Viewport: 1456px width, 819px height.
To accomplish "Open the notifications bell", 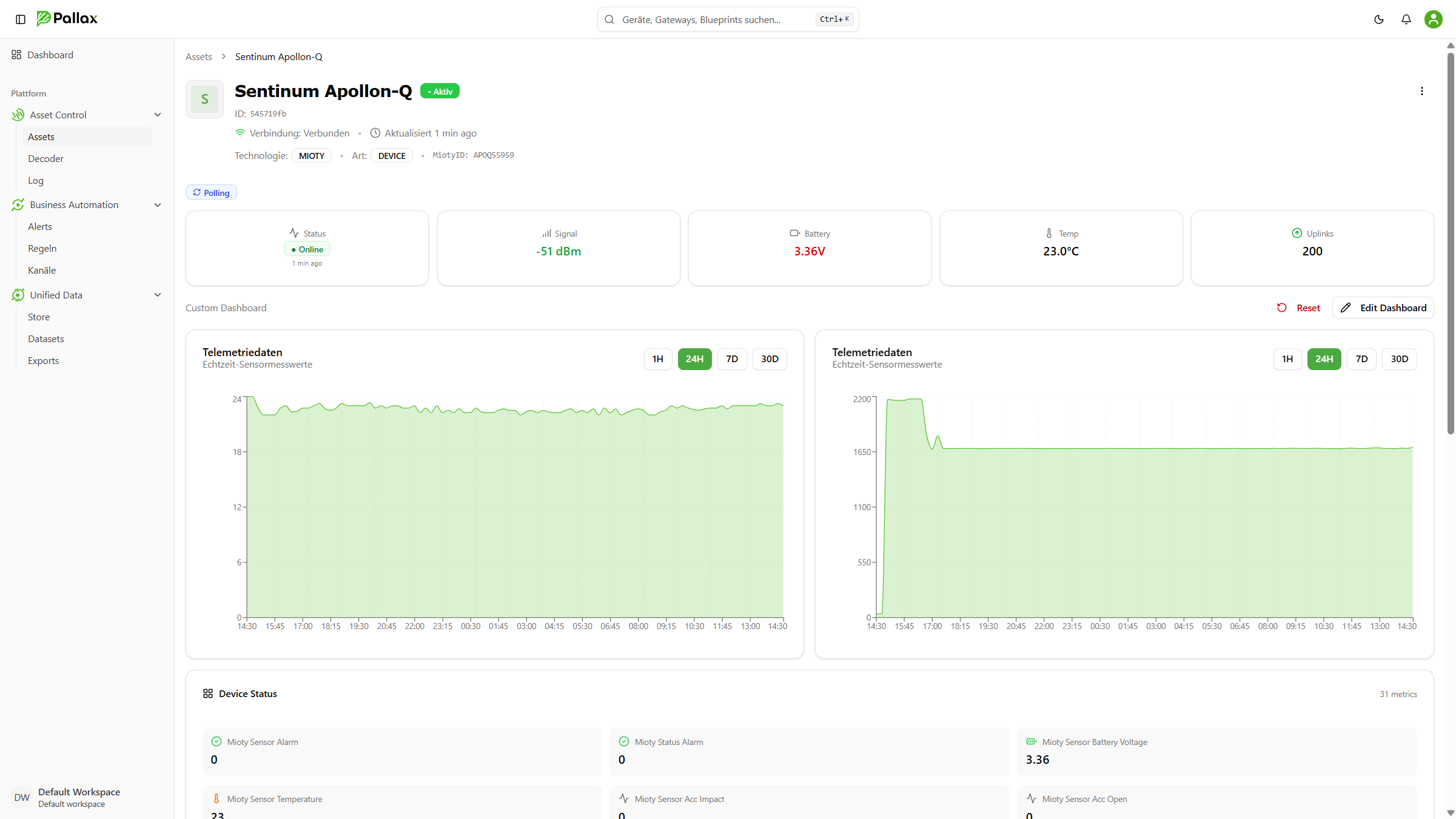I will tap(1406, 19).
